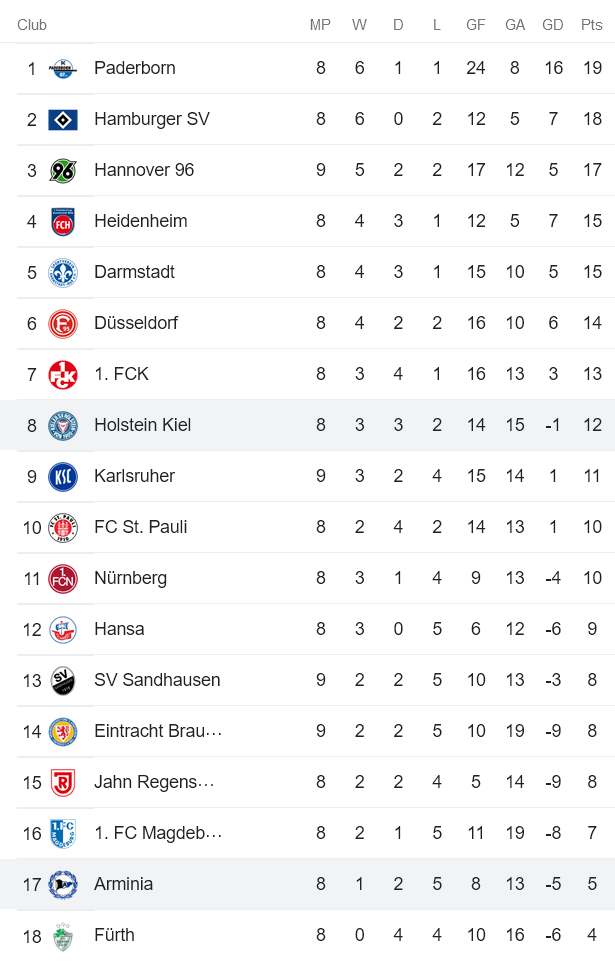Sort by the Pts column header
Screen dimensions: 615x969
(x=591, y=25)
